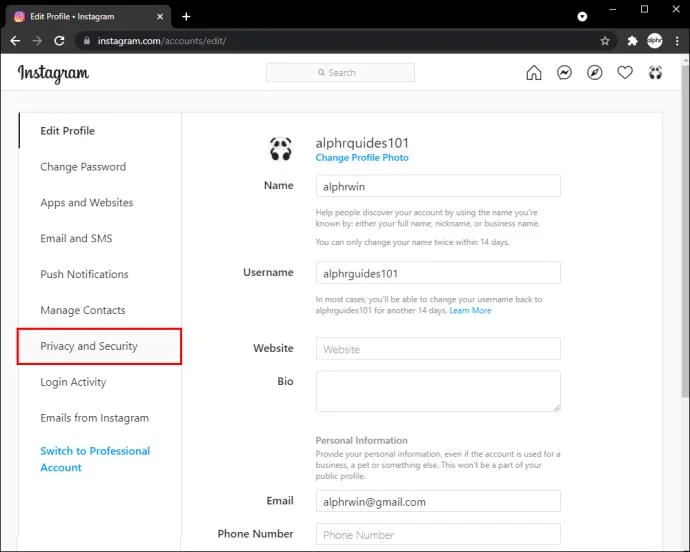Open profile panda avatar in top navigation
Viewport: 690px width, 552px height.
pos(655,73)
